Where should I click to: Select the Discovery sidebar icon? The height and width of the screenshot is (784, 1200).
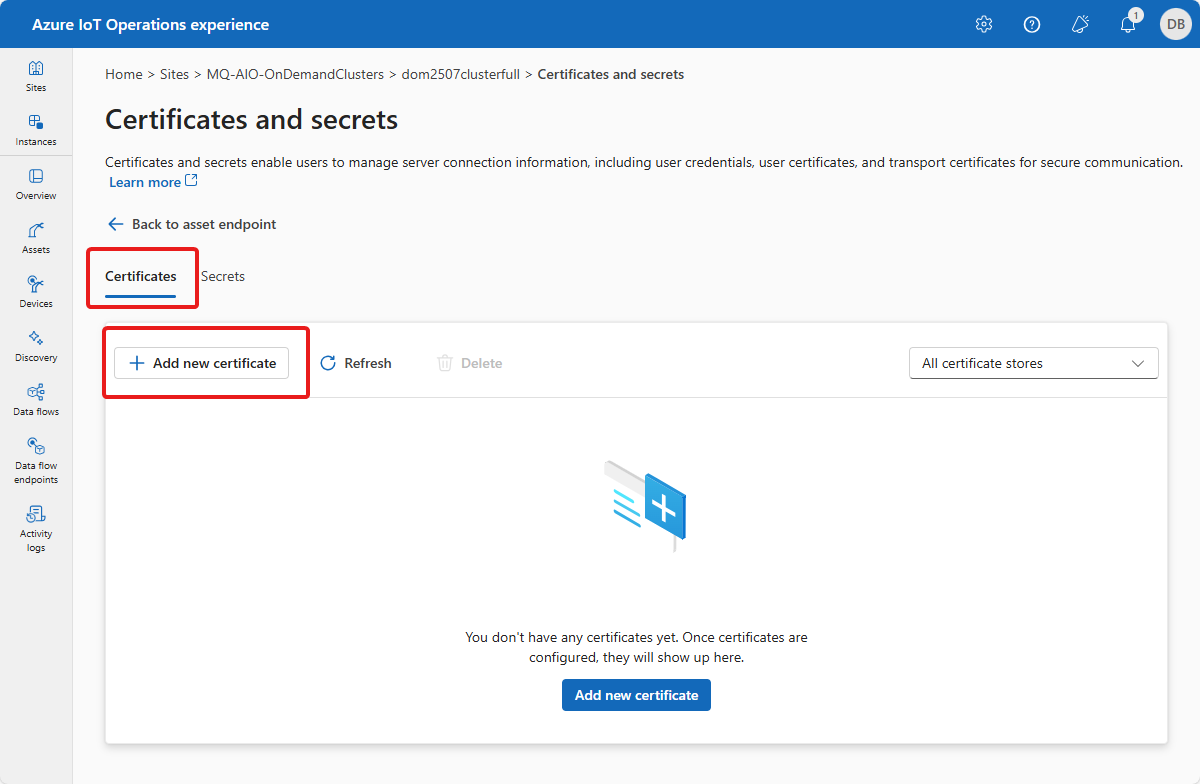(36, 345)
